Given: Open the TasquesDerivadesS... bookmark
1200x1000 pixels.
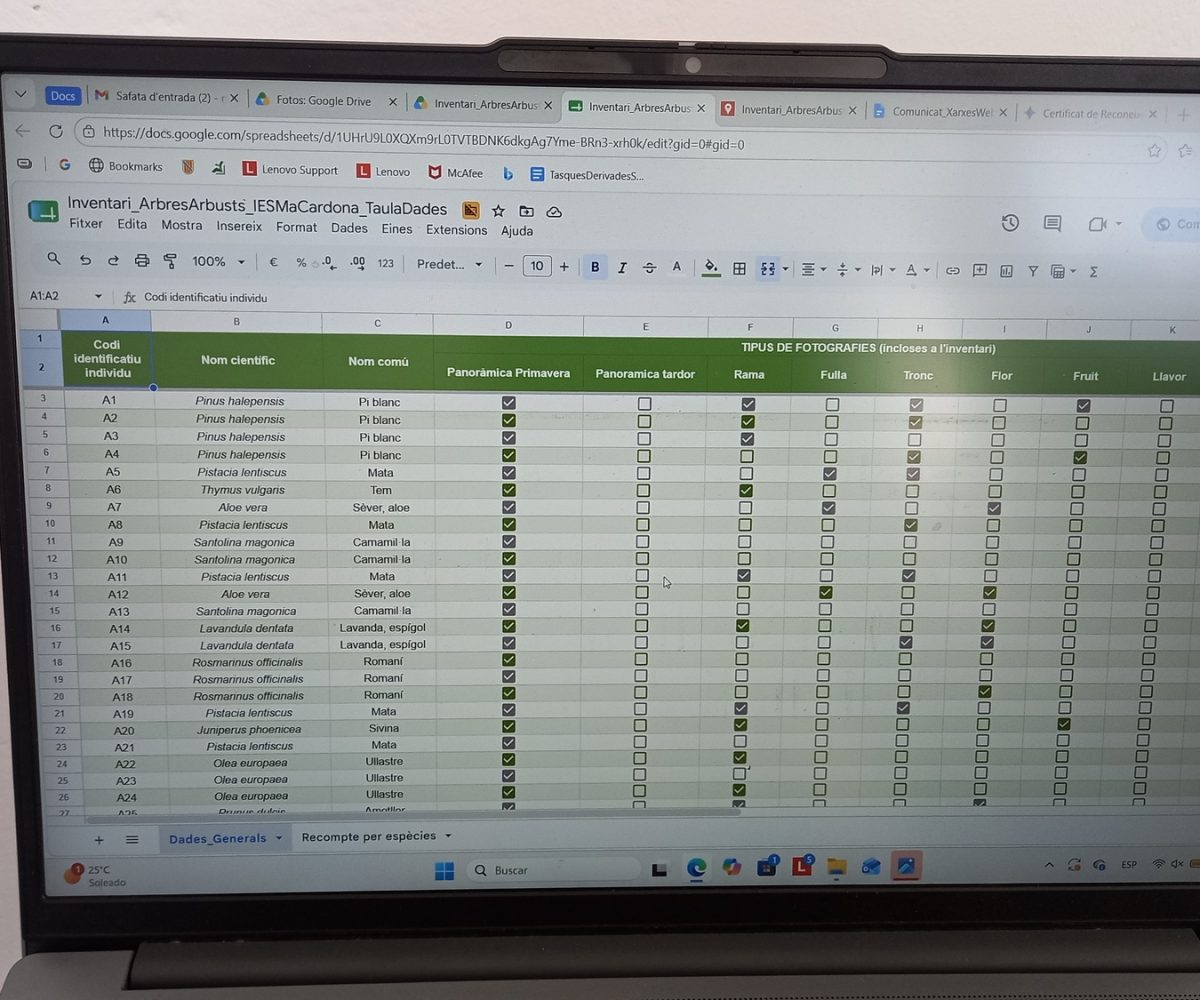Looking at the screenshot, I should 587,175.
